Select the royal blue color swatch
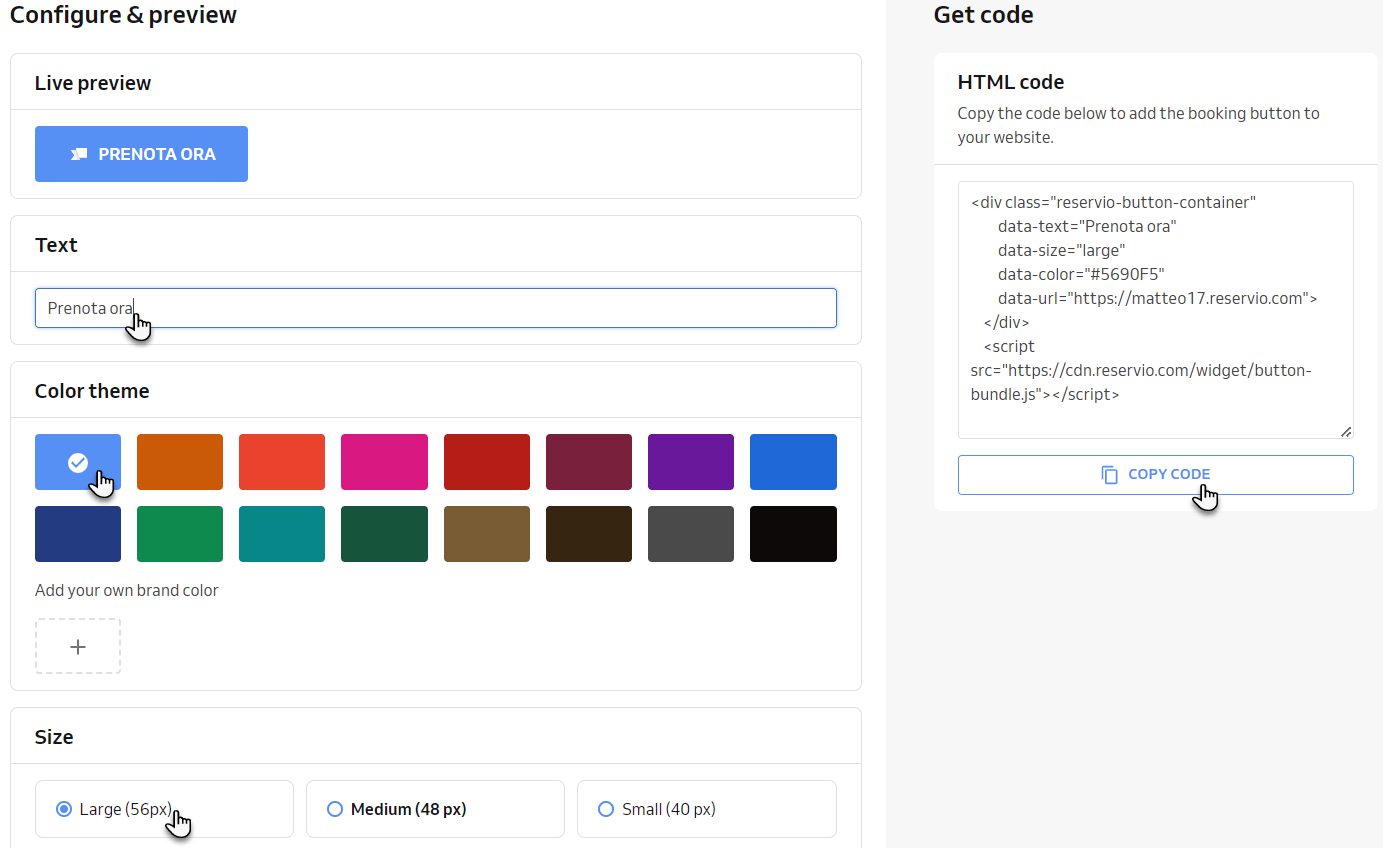The width and height of the screenshot is (1383, 848). click(793, 462)
